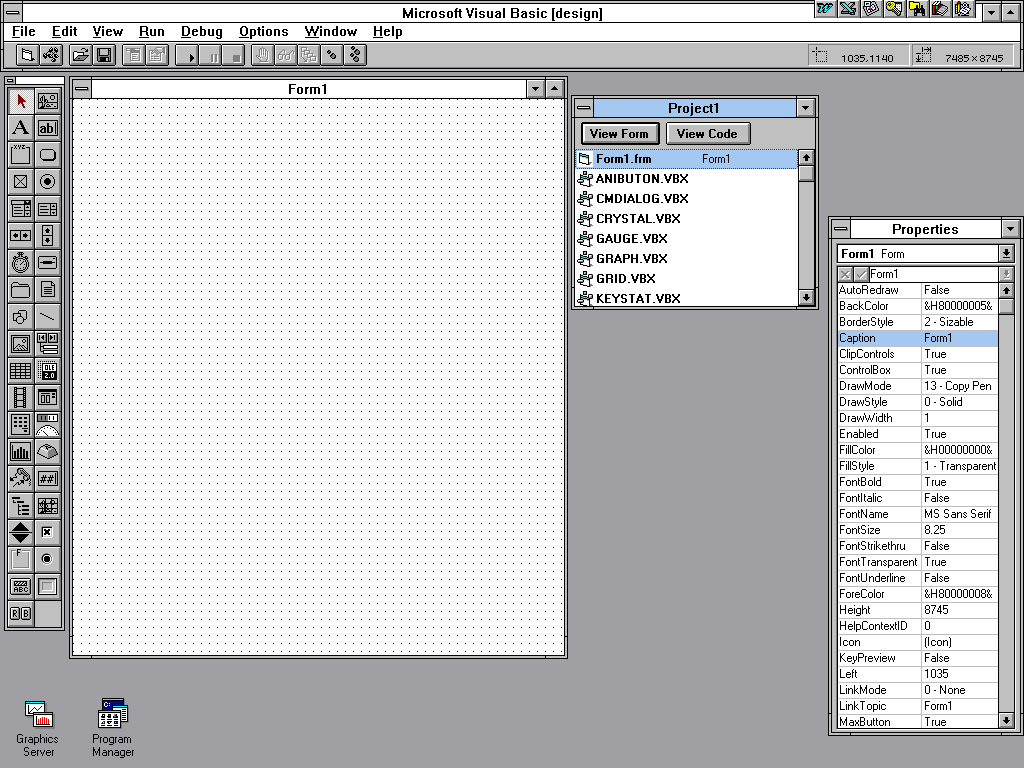This screenshot has height=768, width=1024.
Task: Select the Grid control tool
Action: (x=20, y=371)
